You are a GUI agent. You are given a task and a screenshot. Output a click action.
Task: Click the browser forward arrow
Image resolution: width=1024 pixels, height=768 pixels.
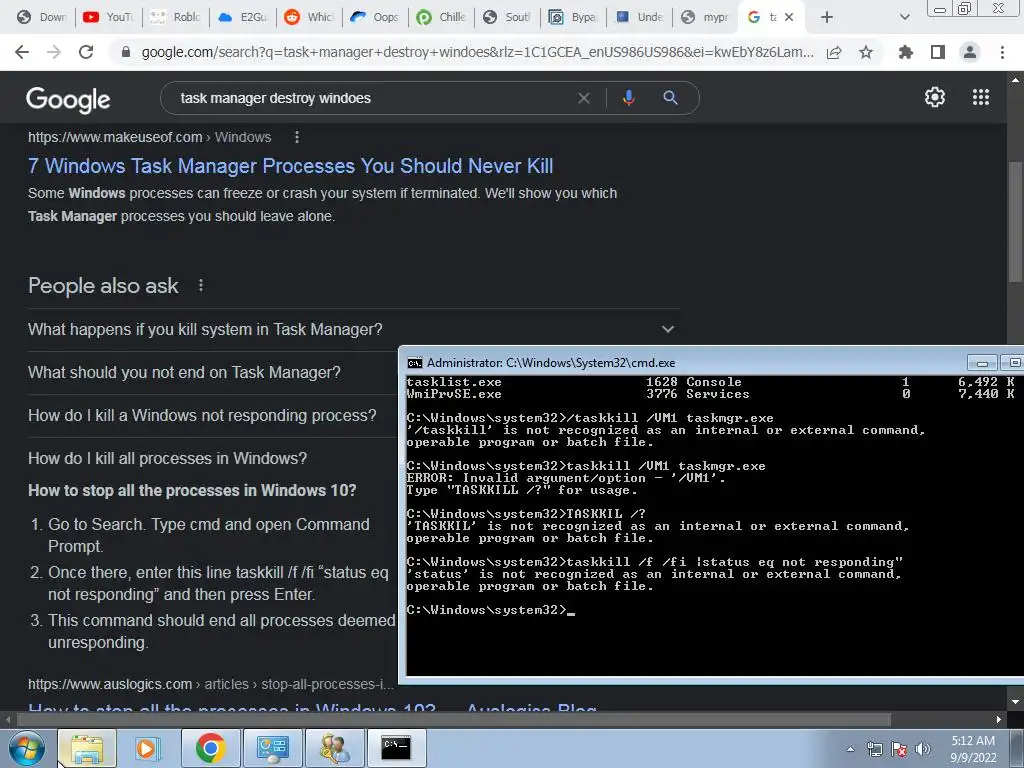(54, 52)
